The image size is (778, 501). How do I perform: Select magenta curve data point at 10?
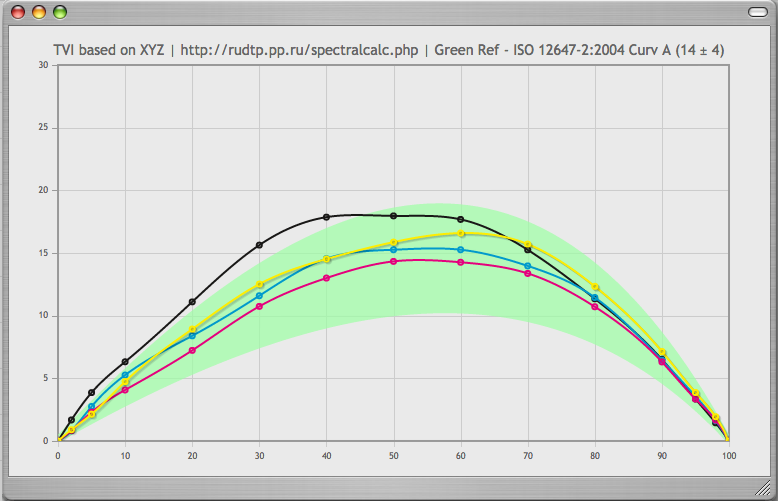125,390
